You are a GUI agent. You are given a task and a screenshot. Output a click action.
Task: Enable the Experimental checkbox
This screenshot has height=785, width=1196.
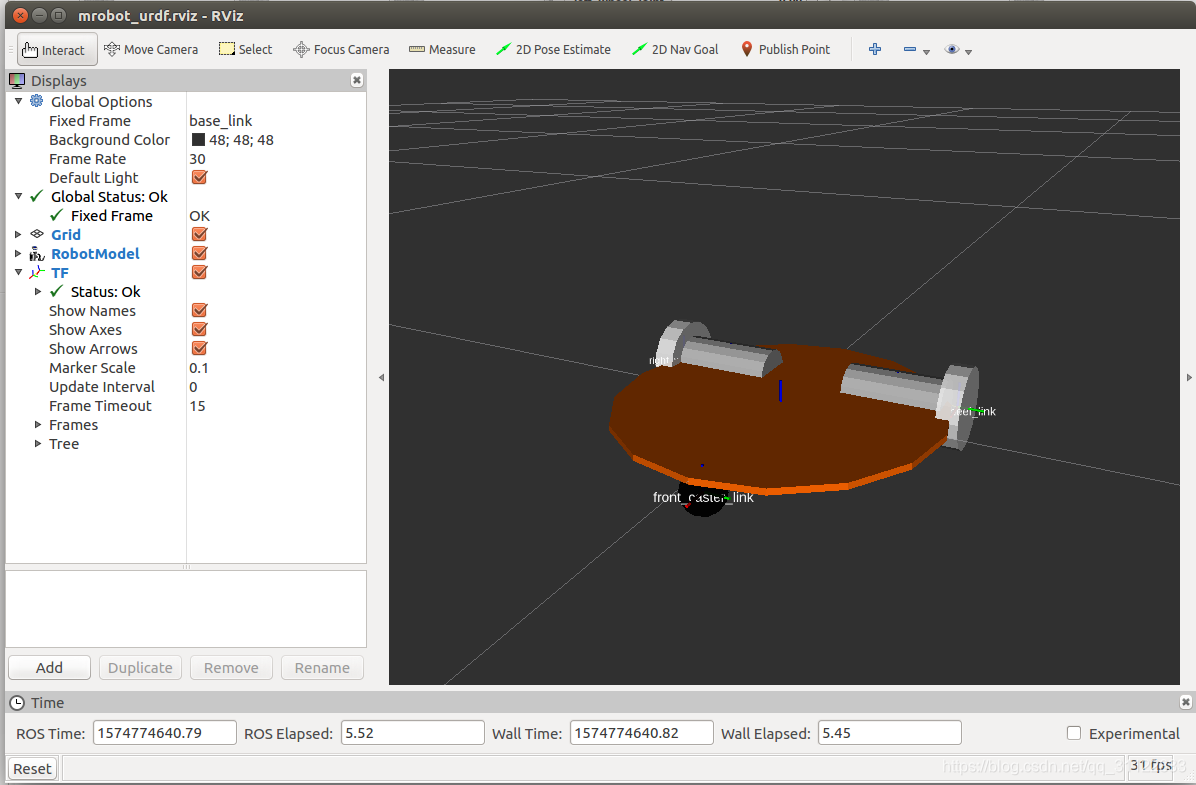click(1074, 733)
